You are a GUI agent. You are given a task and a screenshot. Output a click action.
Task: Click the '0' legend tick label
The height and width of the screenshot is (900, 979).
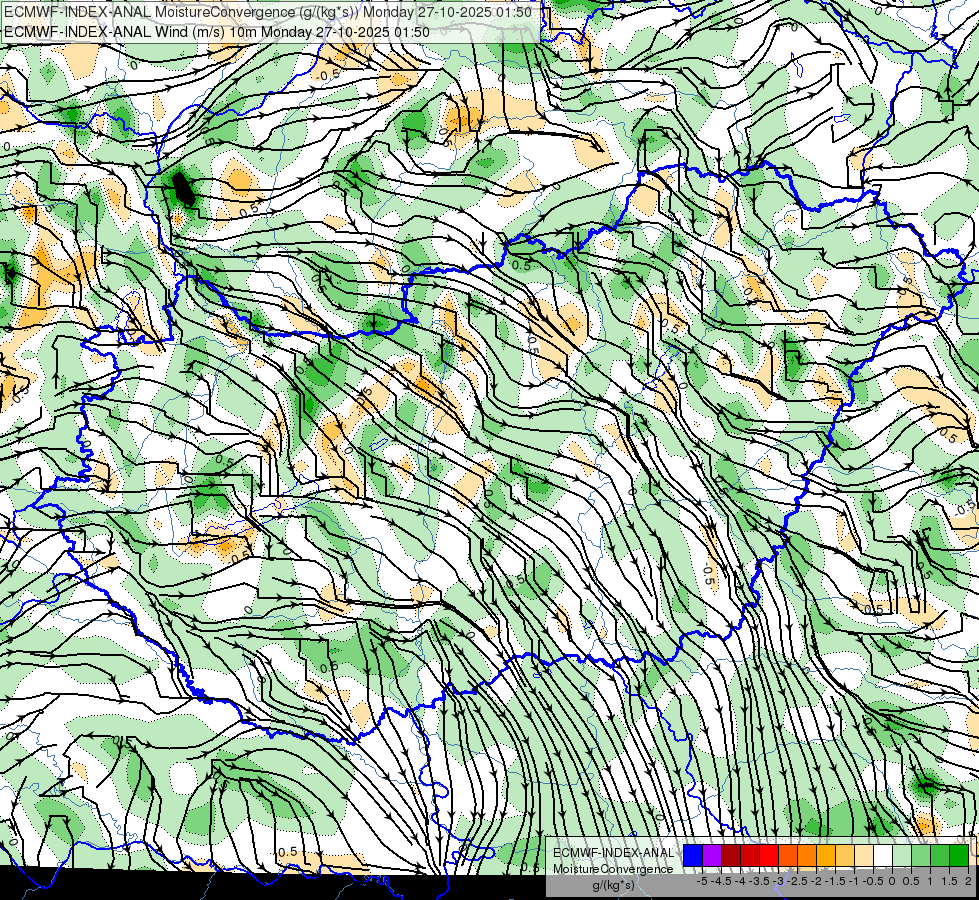pos(892,881)
